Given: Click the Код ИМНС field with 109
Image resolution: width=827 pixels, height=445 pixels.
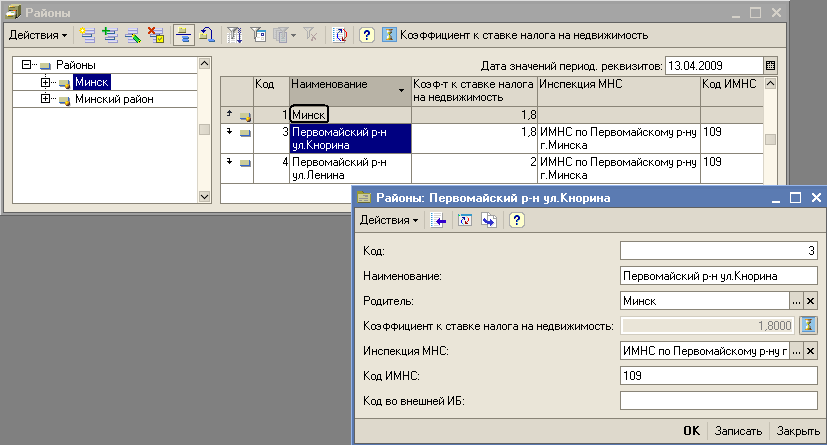Looking at the screenshot, I should pos(719,376).
